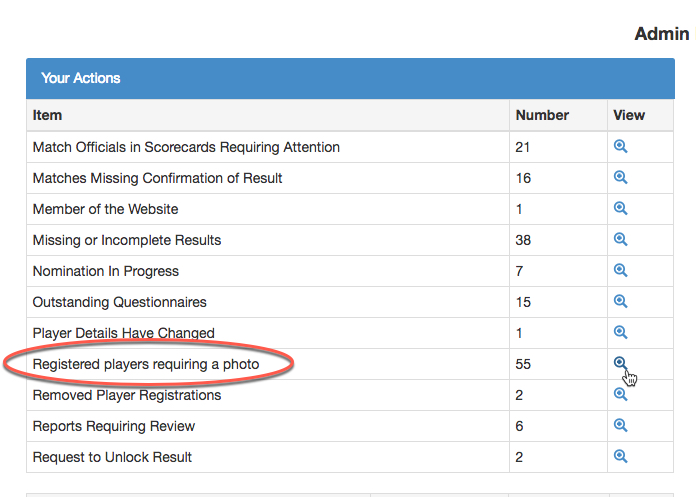Image resolution: width=696 pixels, height=497 pixels.
Task: Select 'Matches Missing Confirmation of Result' text
Action: [x=157, y=178]
